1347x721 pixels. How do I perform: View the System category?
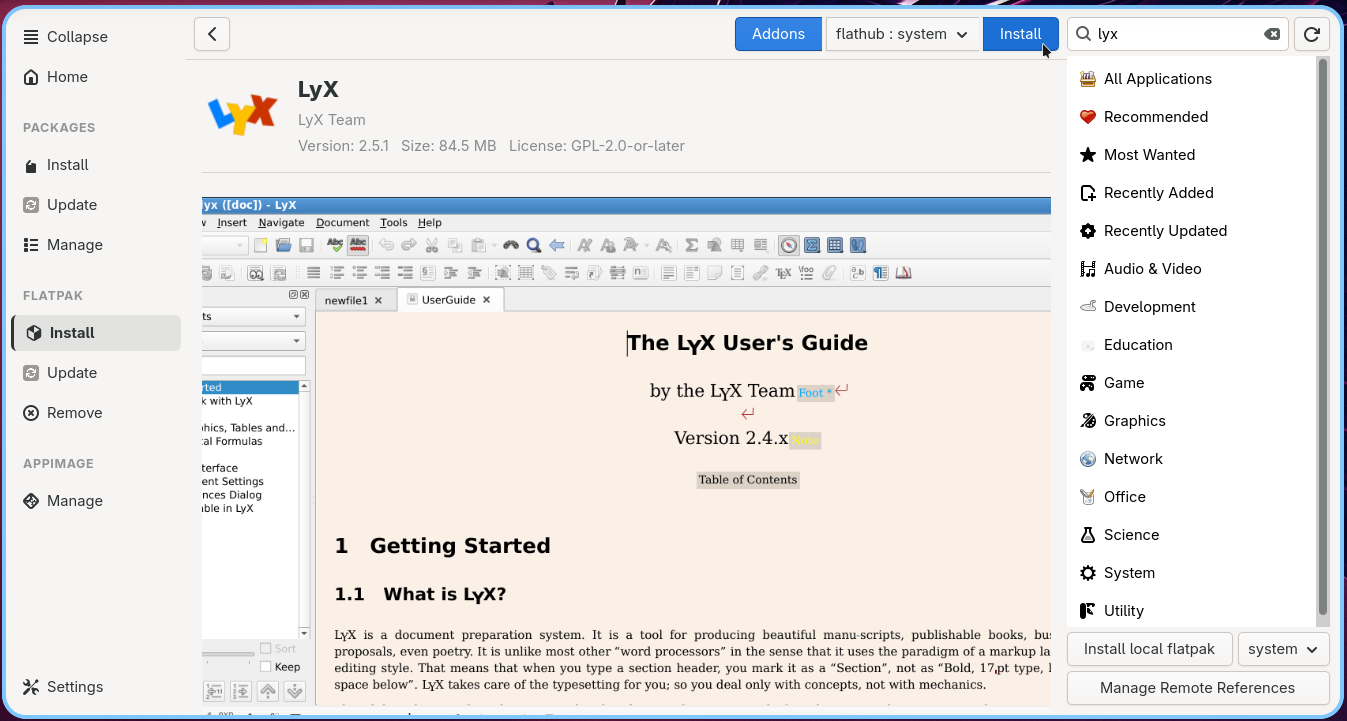1192,573
